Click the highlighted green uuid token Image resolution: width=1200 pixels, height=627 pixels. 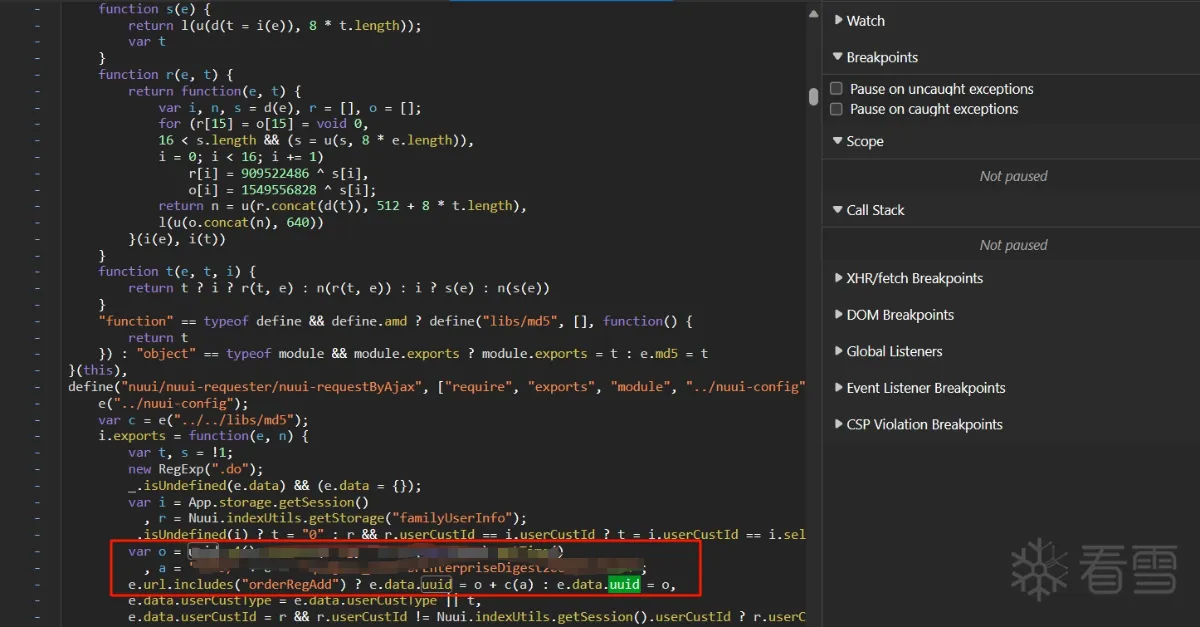coord(623,584)
